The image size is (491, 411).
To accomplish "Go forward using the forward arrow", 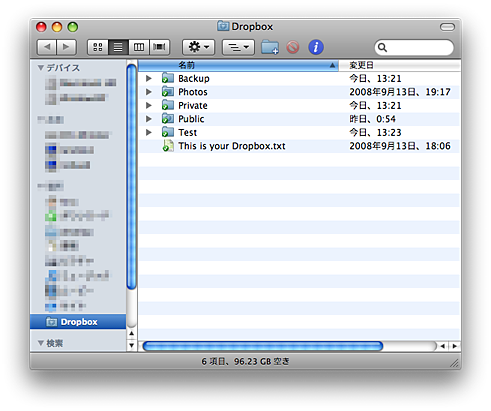I will pyautogui.click(x=66, y=47).
